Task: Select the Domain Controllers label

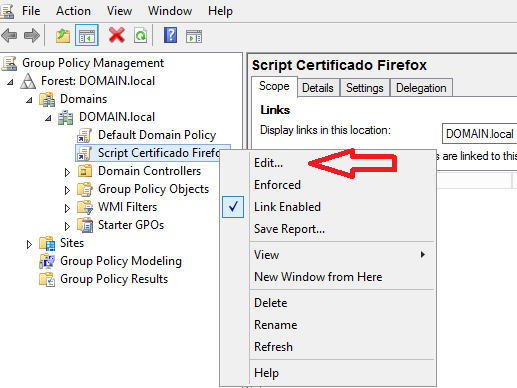Action: point(150,171)
